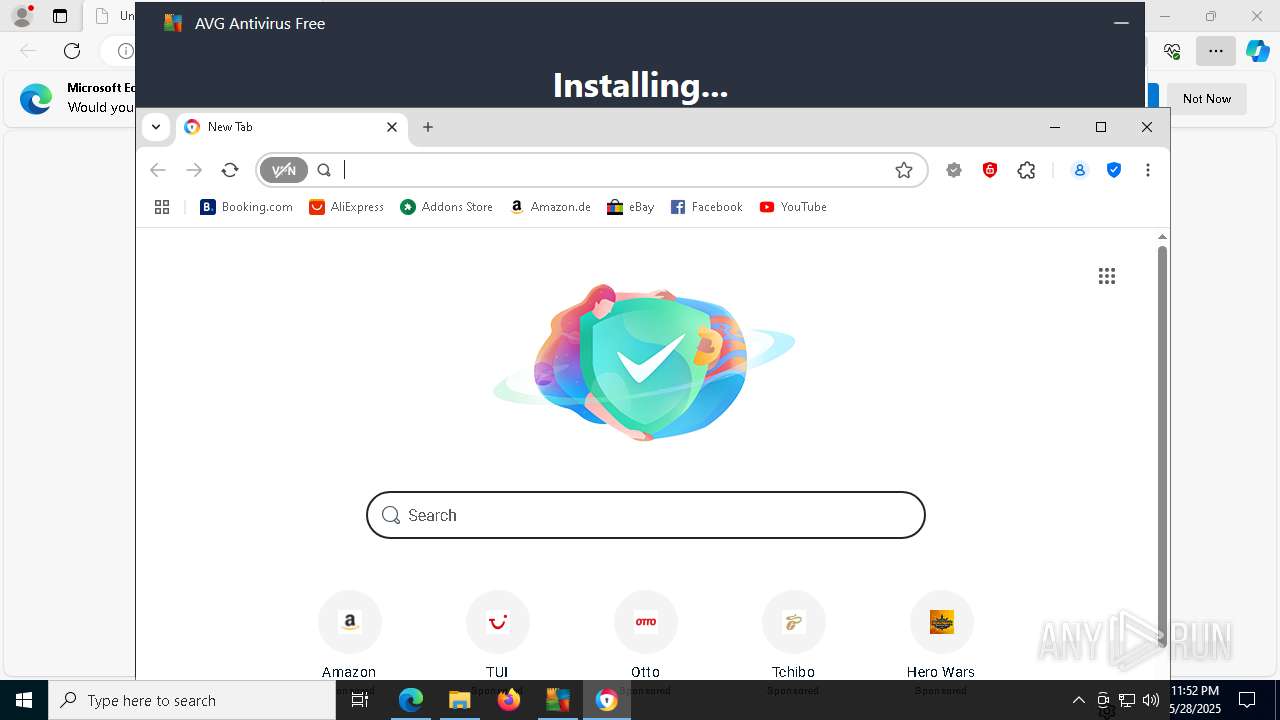Expand the tab search dropdown chevron

(x=156, y=127)
